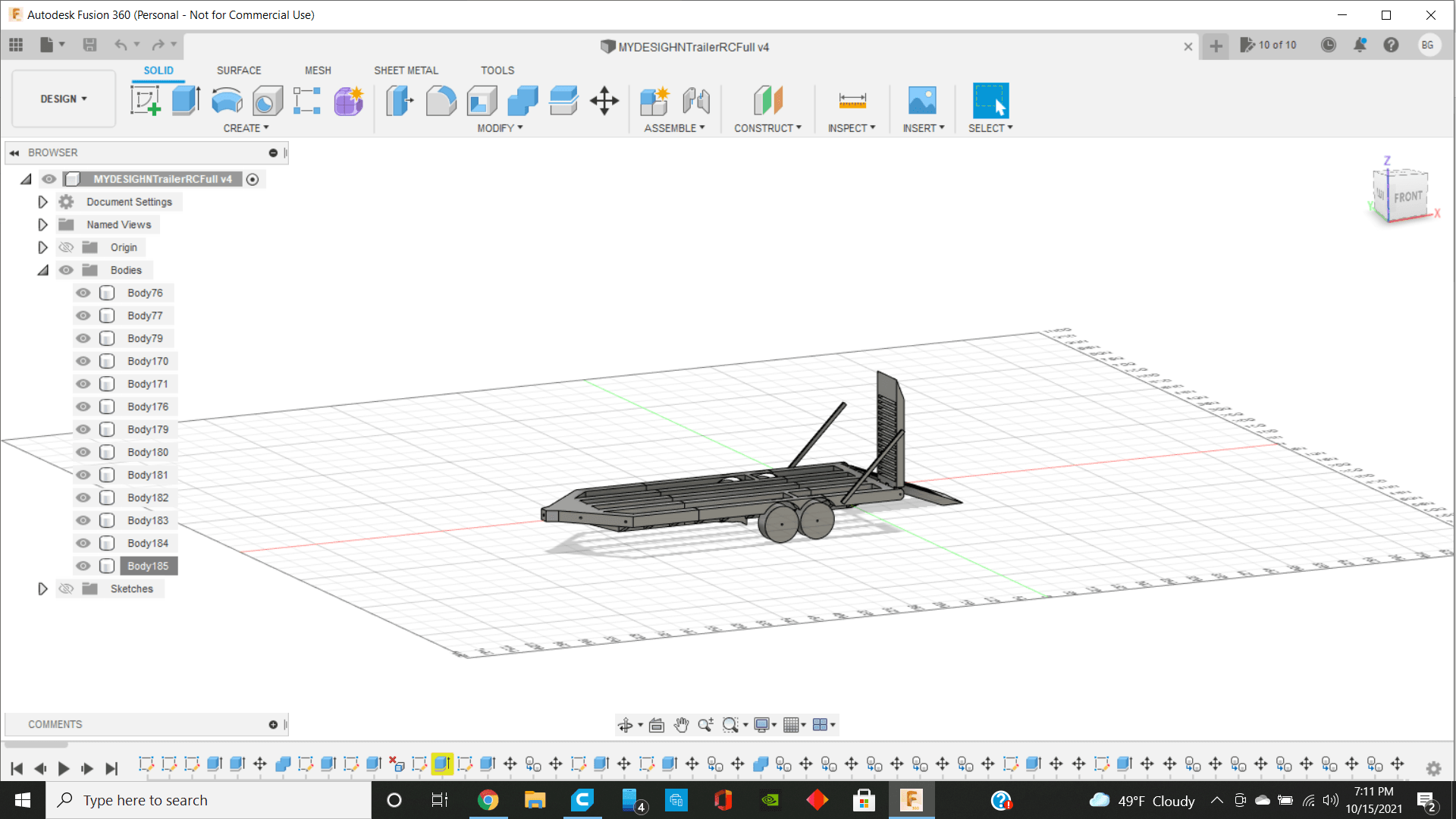
Task: Expand the Origin folder in browser
Action: click(x=42, y=247)
